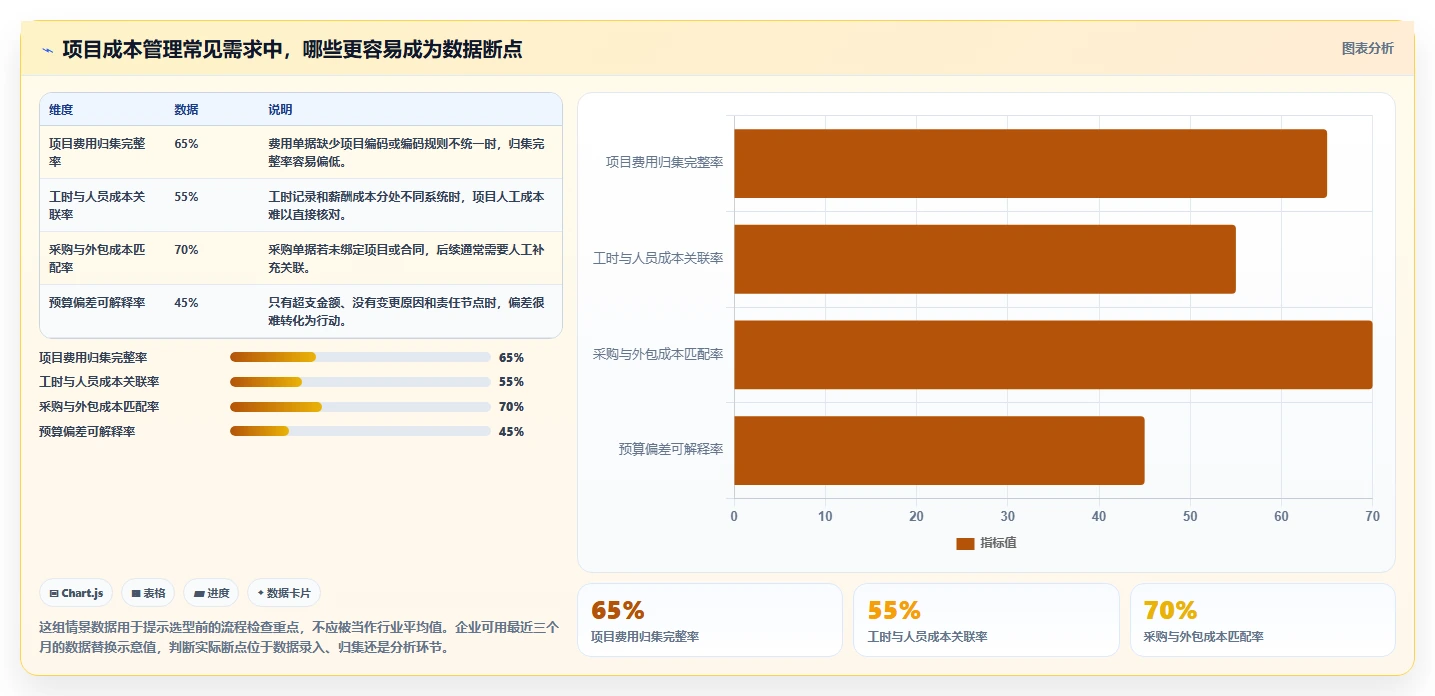Click the footnote paragraph starting 这组情景数据

coord(298,637)
